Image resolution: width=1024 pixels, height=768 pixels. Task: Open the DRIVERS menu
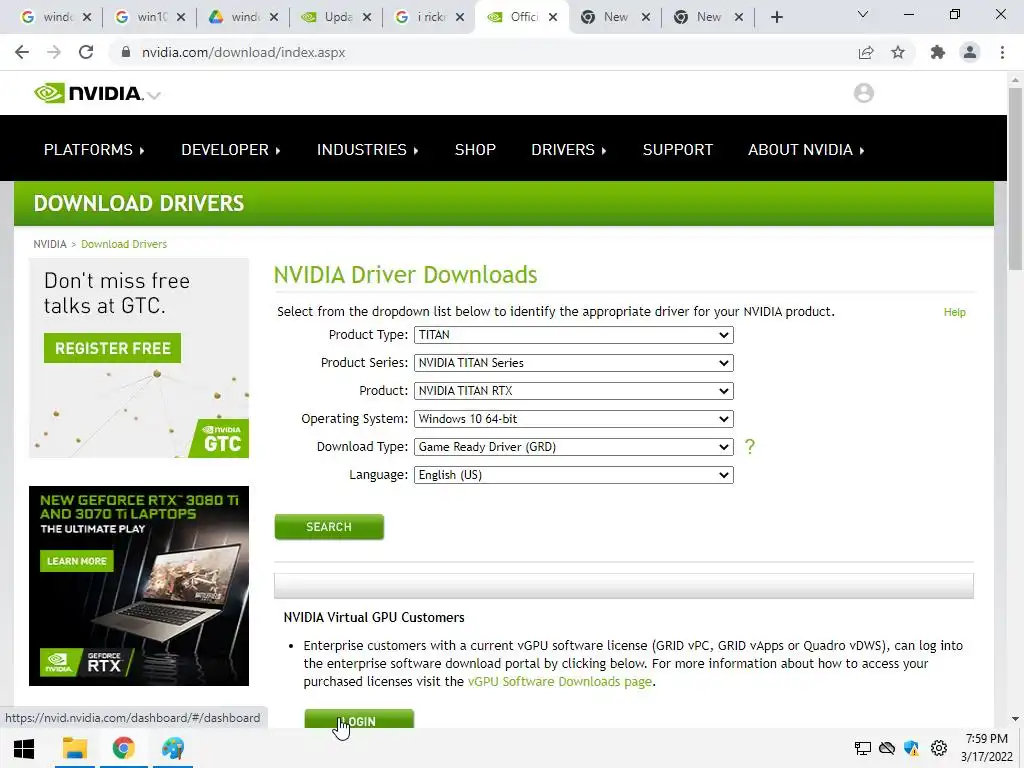click(569, 150)
